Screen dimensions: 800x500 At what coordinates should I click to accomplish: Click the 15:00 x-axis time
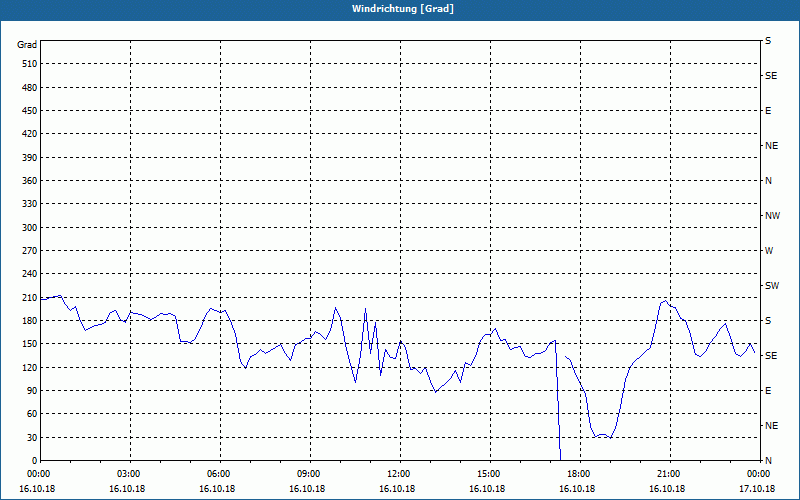[x=487, y=474]
